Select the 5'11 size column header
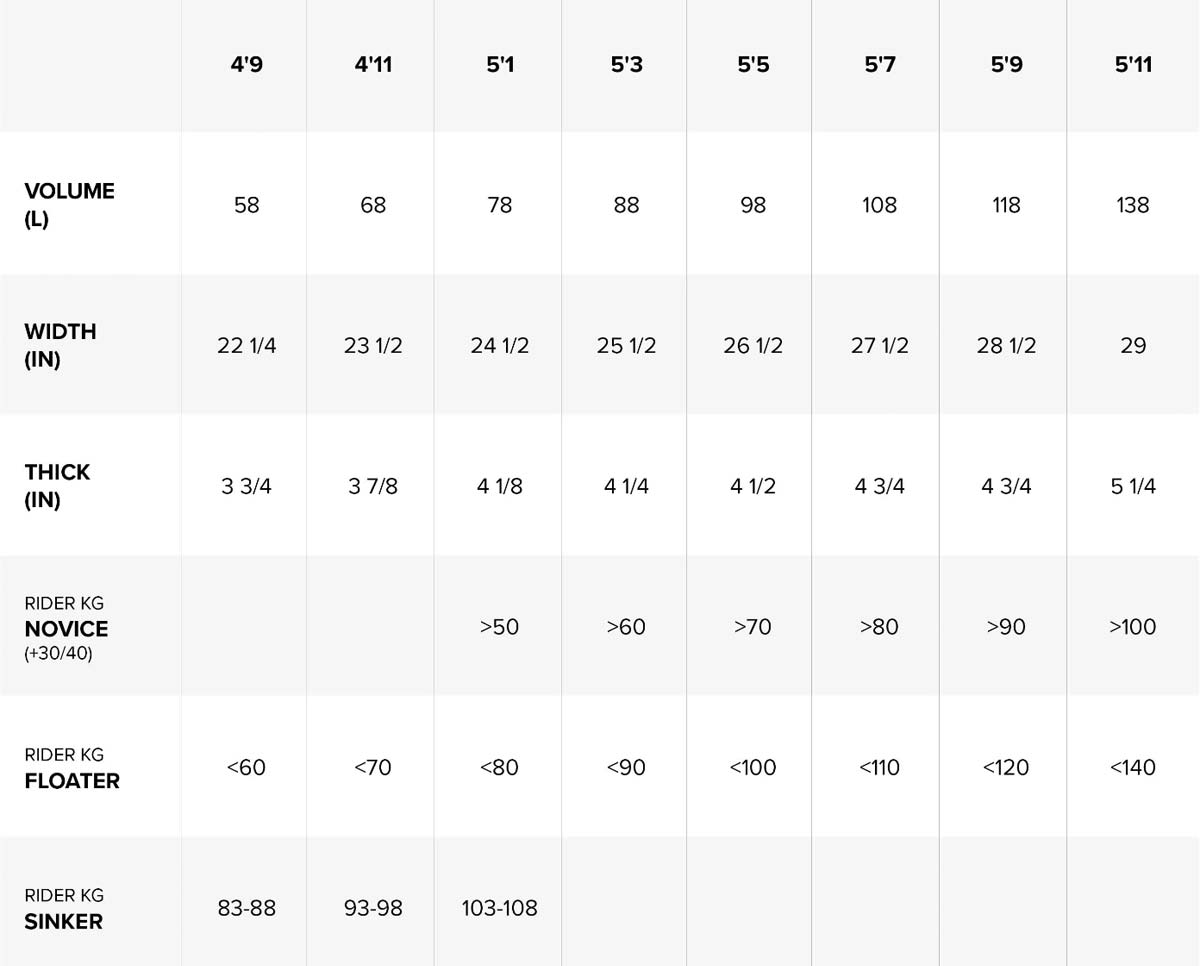Image resolution: width=1200 pixels, height=966 pixels. [x=1133, y=65]
